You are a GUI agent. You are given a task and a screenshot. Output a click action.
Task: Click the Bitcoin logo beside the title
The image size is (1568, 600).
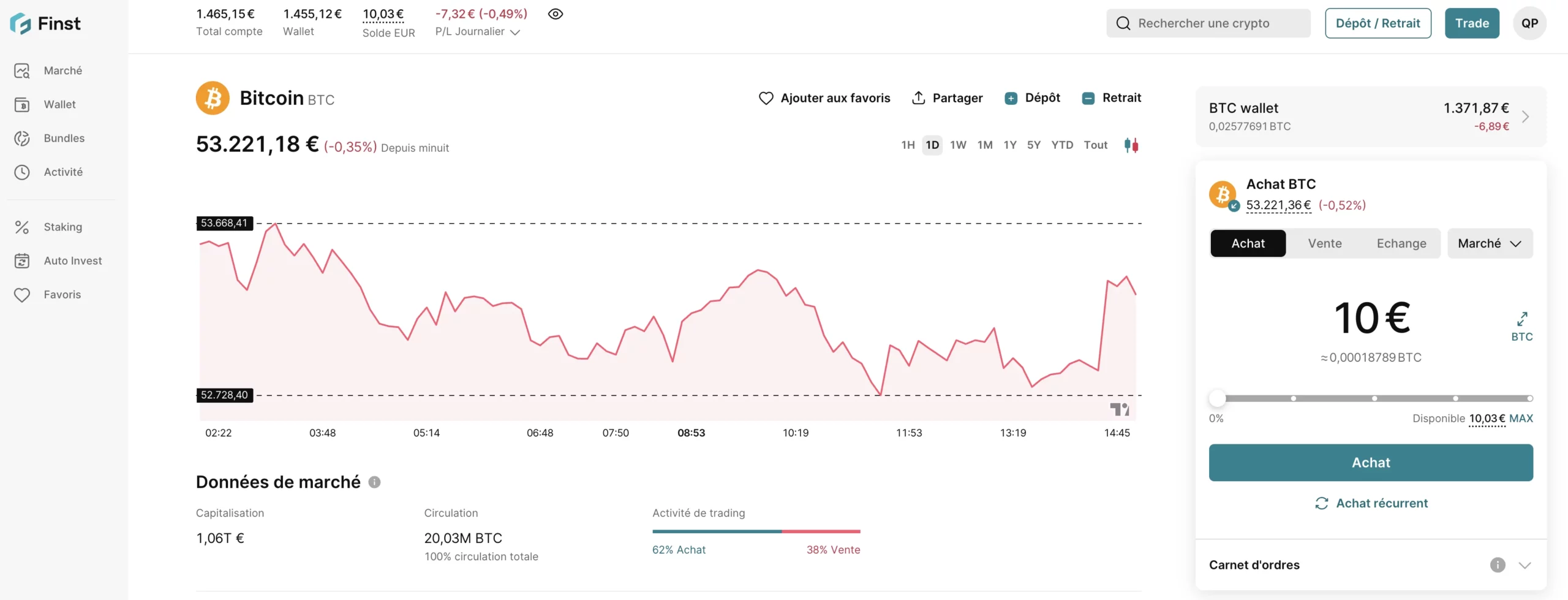213,98
